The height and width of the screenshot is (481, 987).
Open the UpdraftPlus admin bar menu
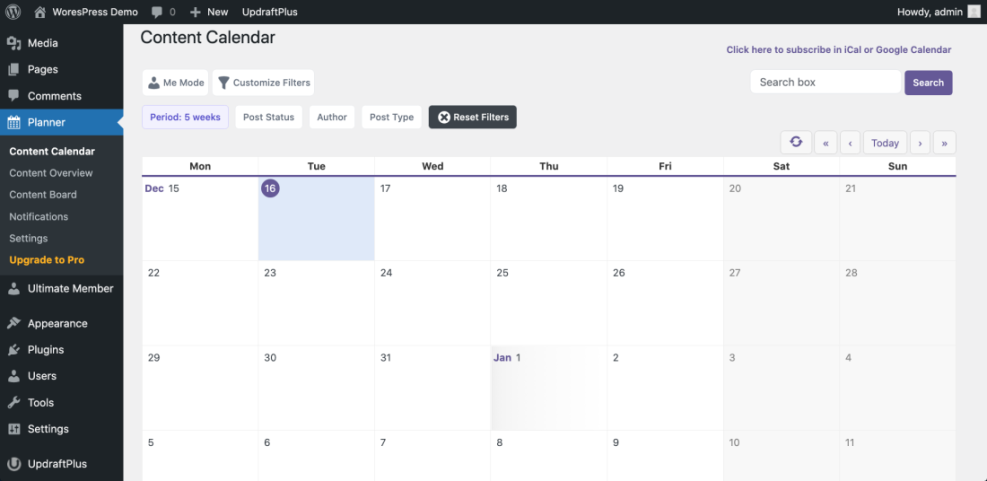[x=270, y=12]
